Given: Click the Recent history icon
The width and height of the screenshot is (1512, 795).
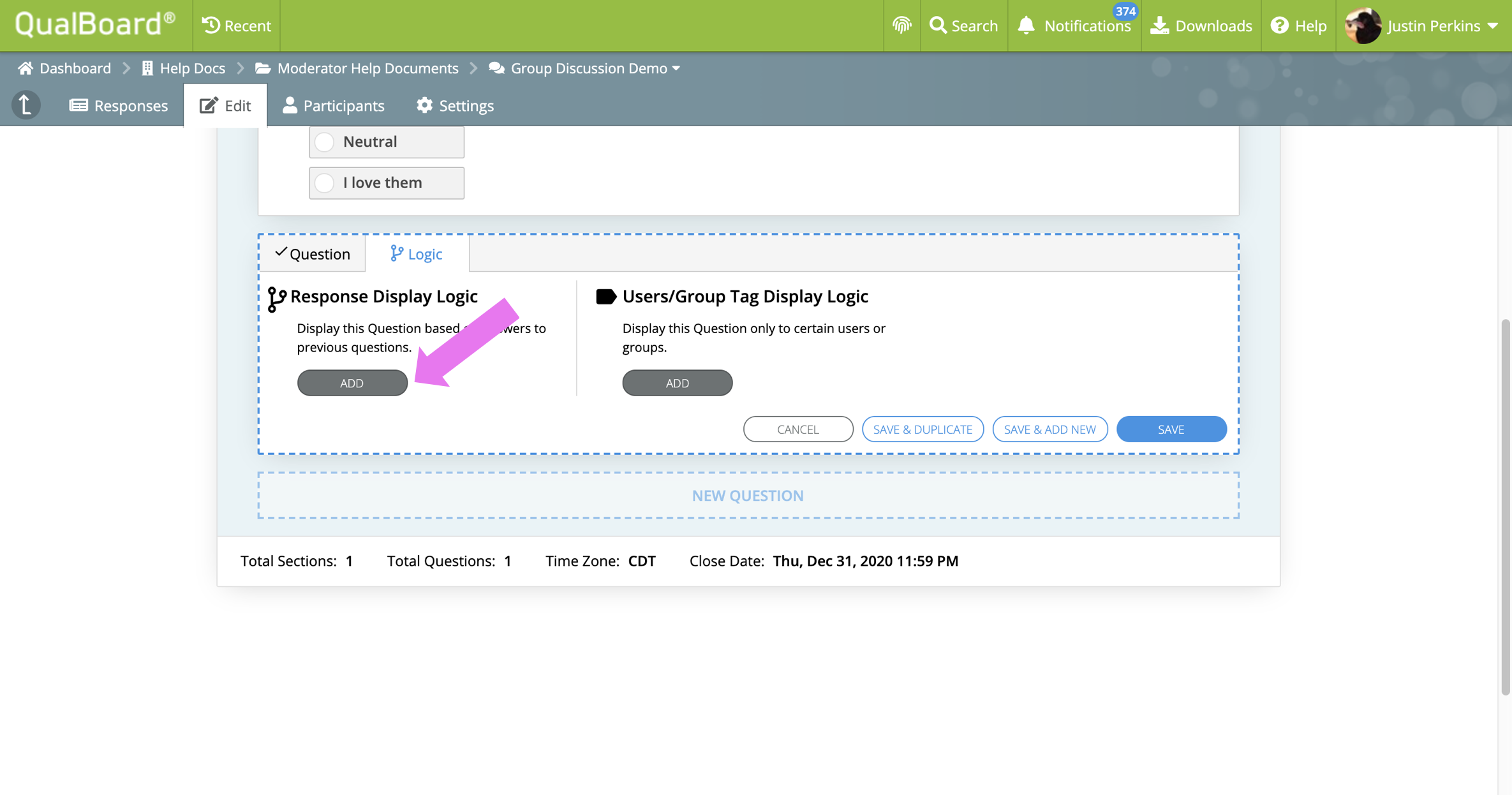Looking at the screenshot, I should pyautogui.click(x=211, y=26).
